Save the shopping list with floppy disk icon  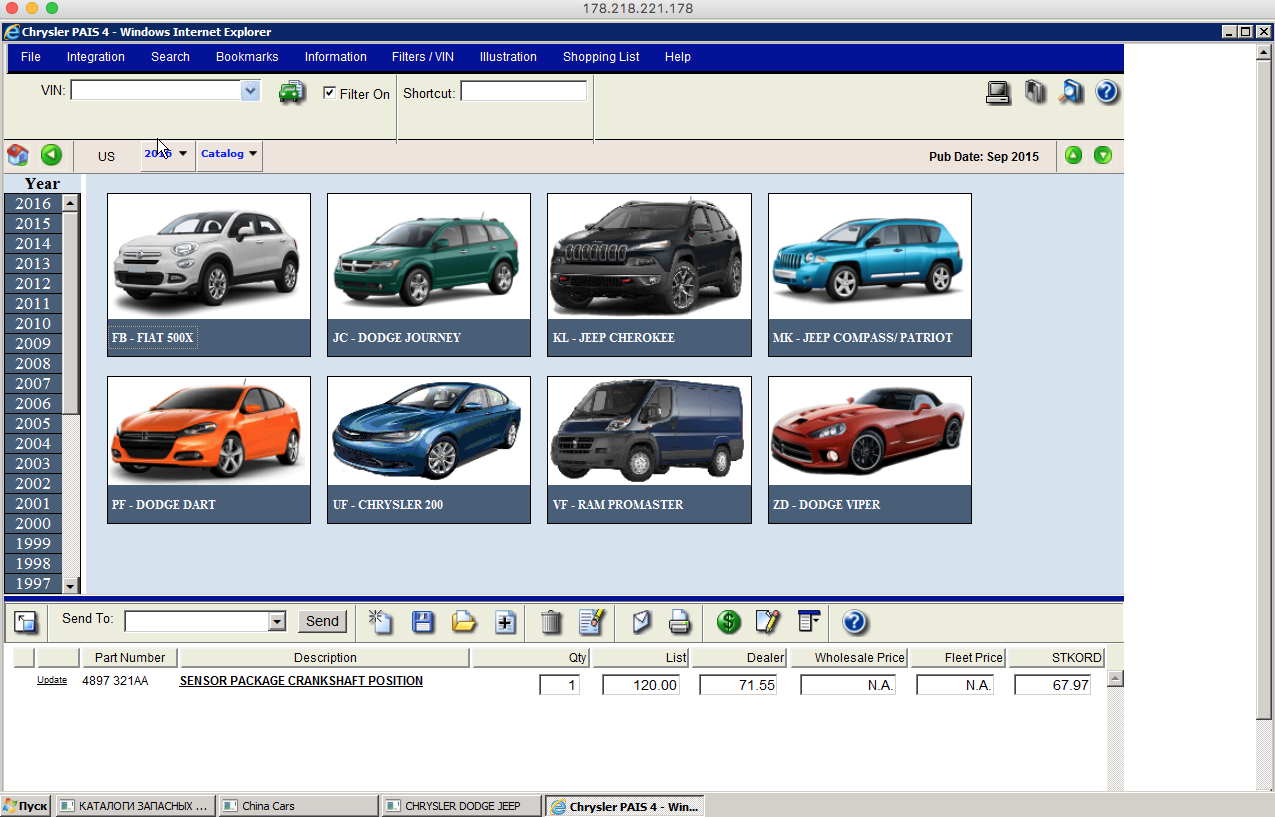[x=423, y=622]
